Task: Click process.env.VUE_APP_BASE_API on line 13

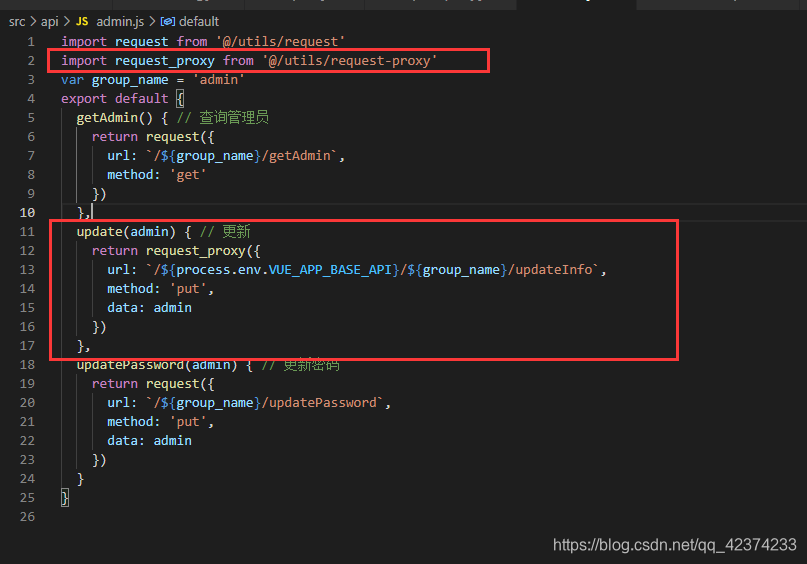Action: click(284, 270)
